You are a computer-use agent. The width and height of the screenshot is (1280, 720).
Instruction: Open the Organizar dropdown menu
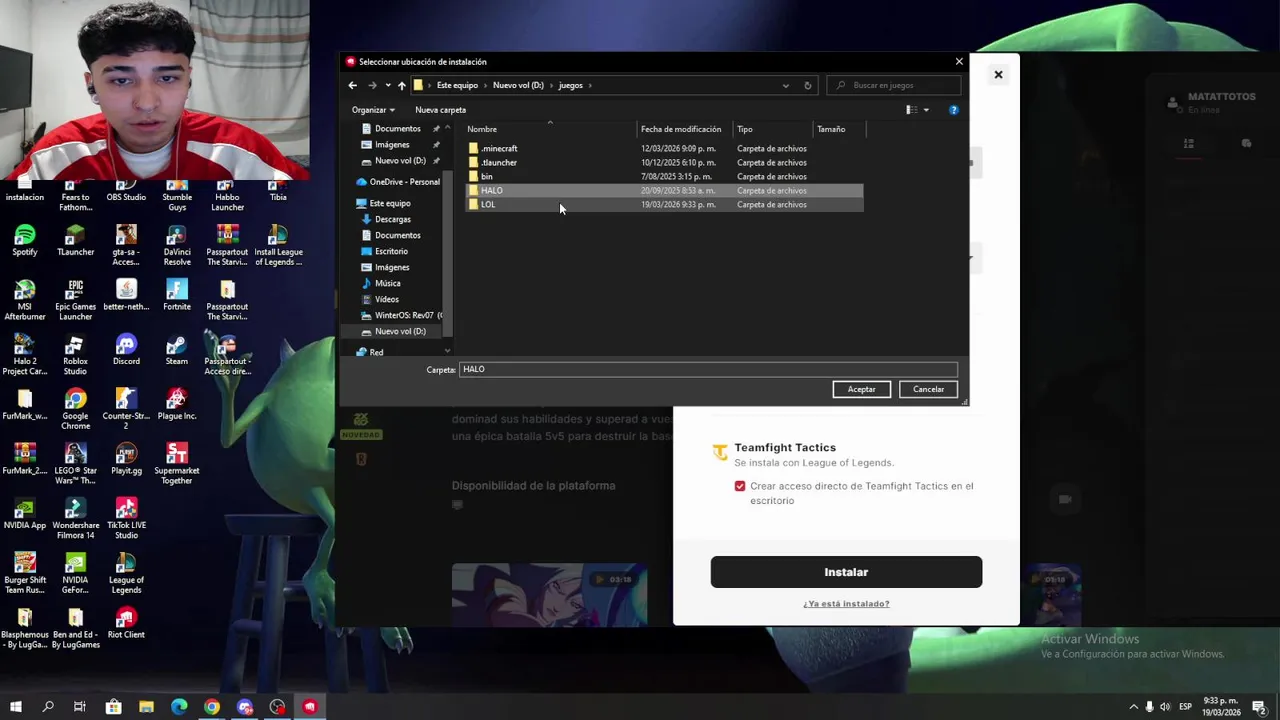(373, 110)
